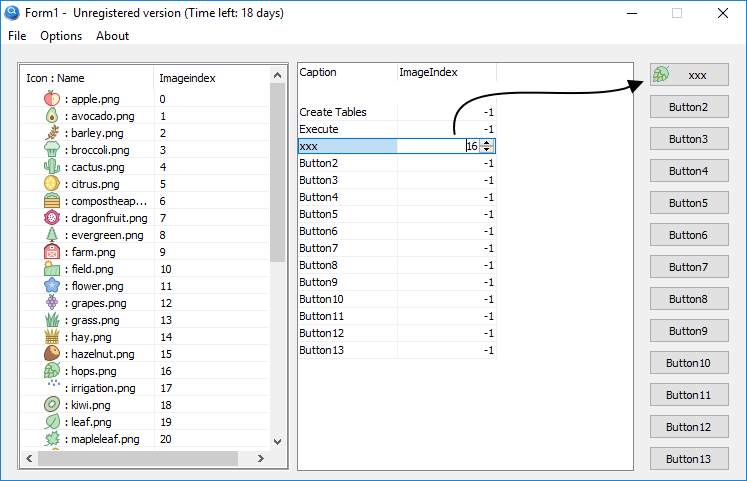Image resolution: width=747 pixels, height=481 pixels.
Task: Click the right-panel Button12
Action: tap(689, 427)
